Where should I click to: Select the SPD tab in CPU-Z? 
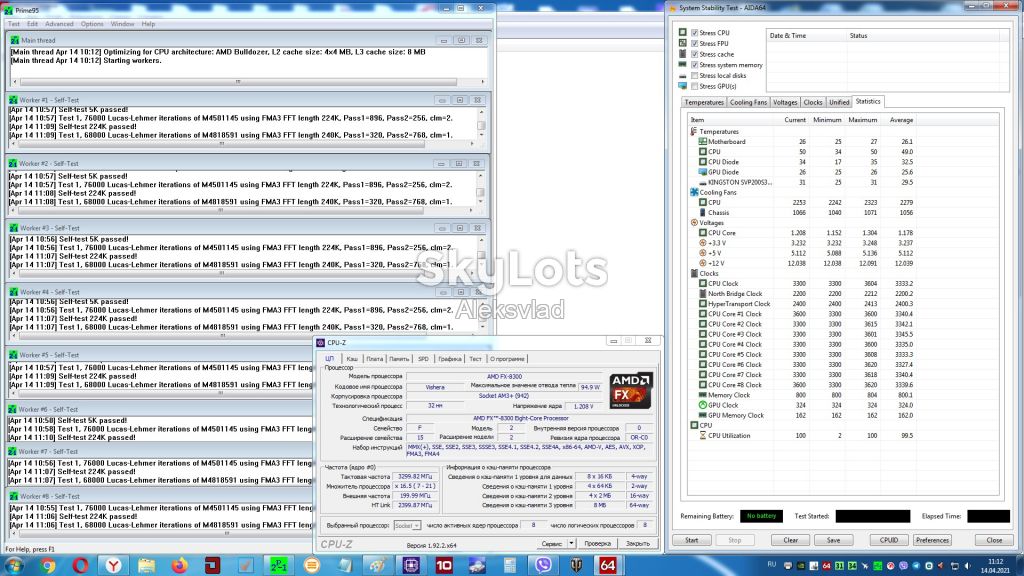coord(423,359)
